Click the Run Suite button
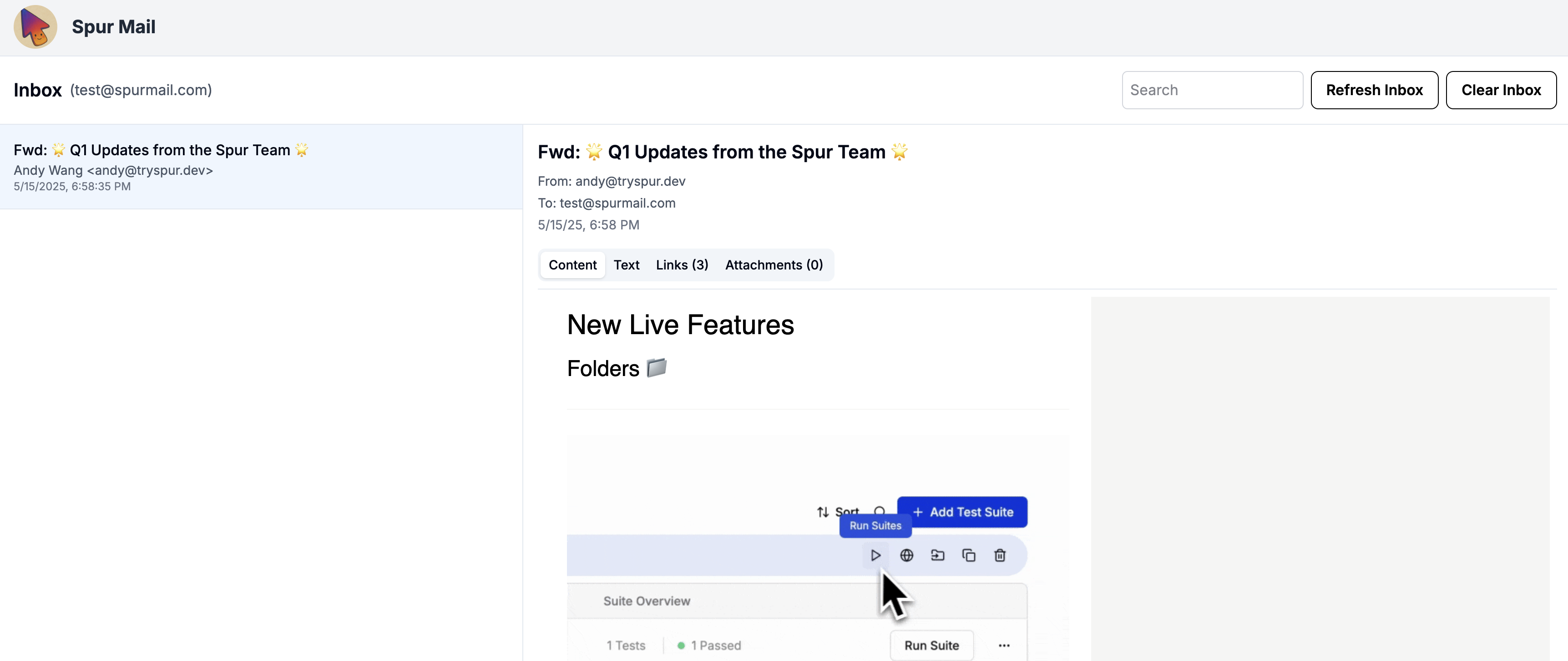Image resolution: width=1568 pixels, height=661 pixels. (x=931, y=645)
